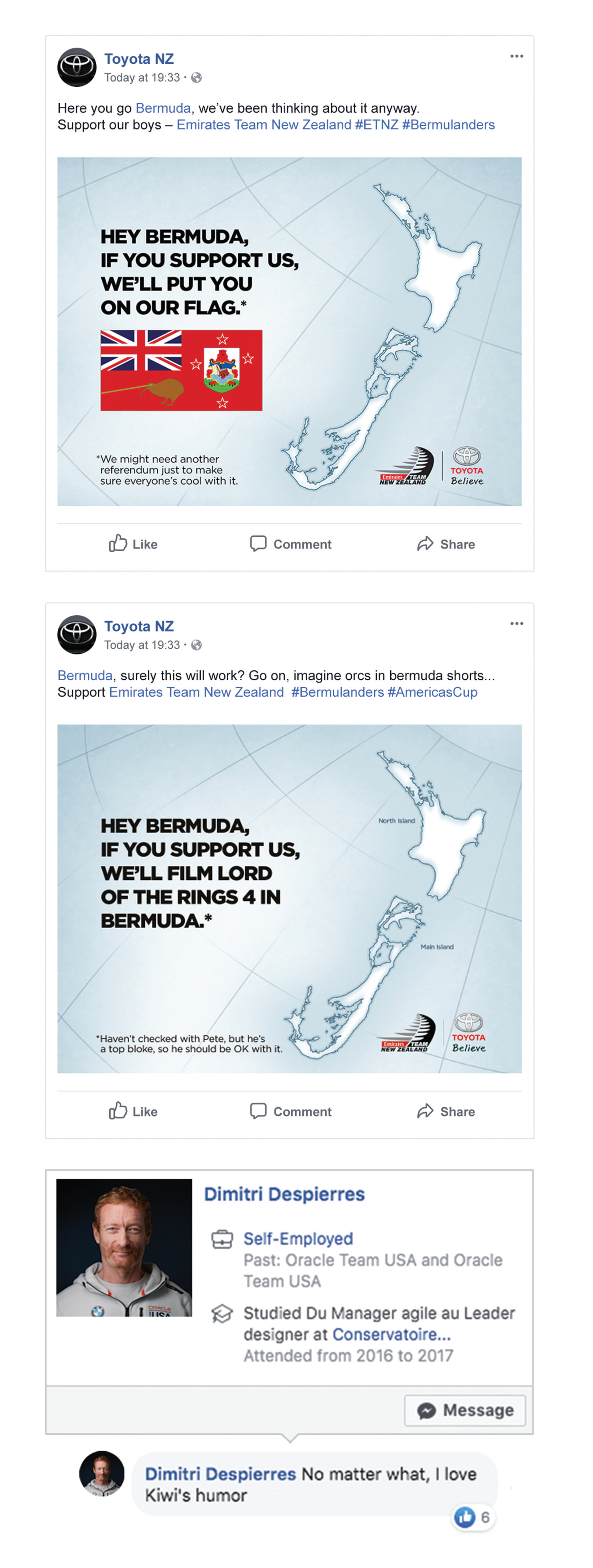Open the Bermuda flag advert image
Viewport: 593px width, 1568px height.
point(289,331)
